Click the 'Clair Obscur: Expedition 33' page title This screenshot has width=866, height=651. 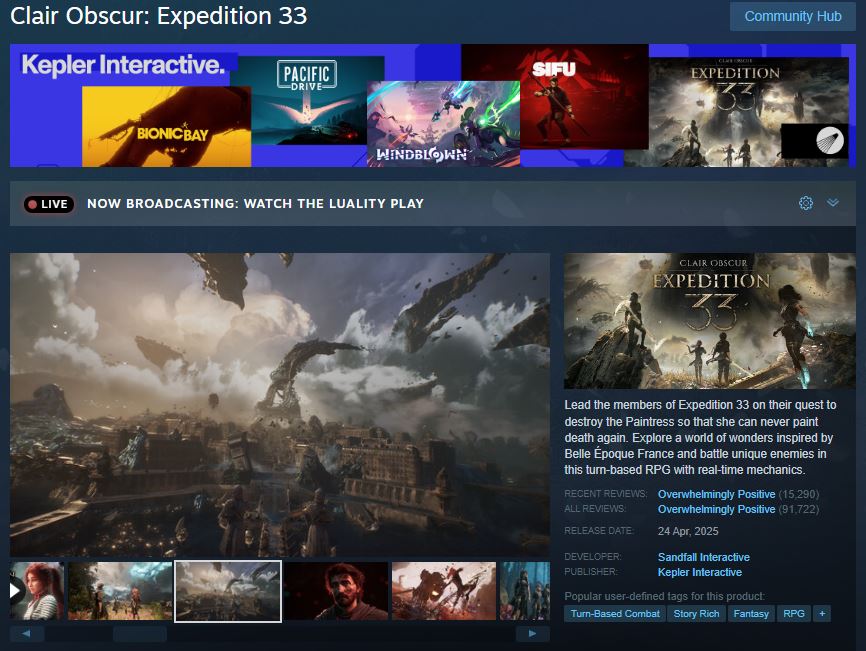[159, 15]
